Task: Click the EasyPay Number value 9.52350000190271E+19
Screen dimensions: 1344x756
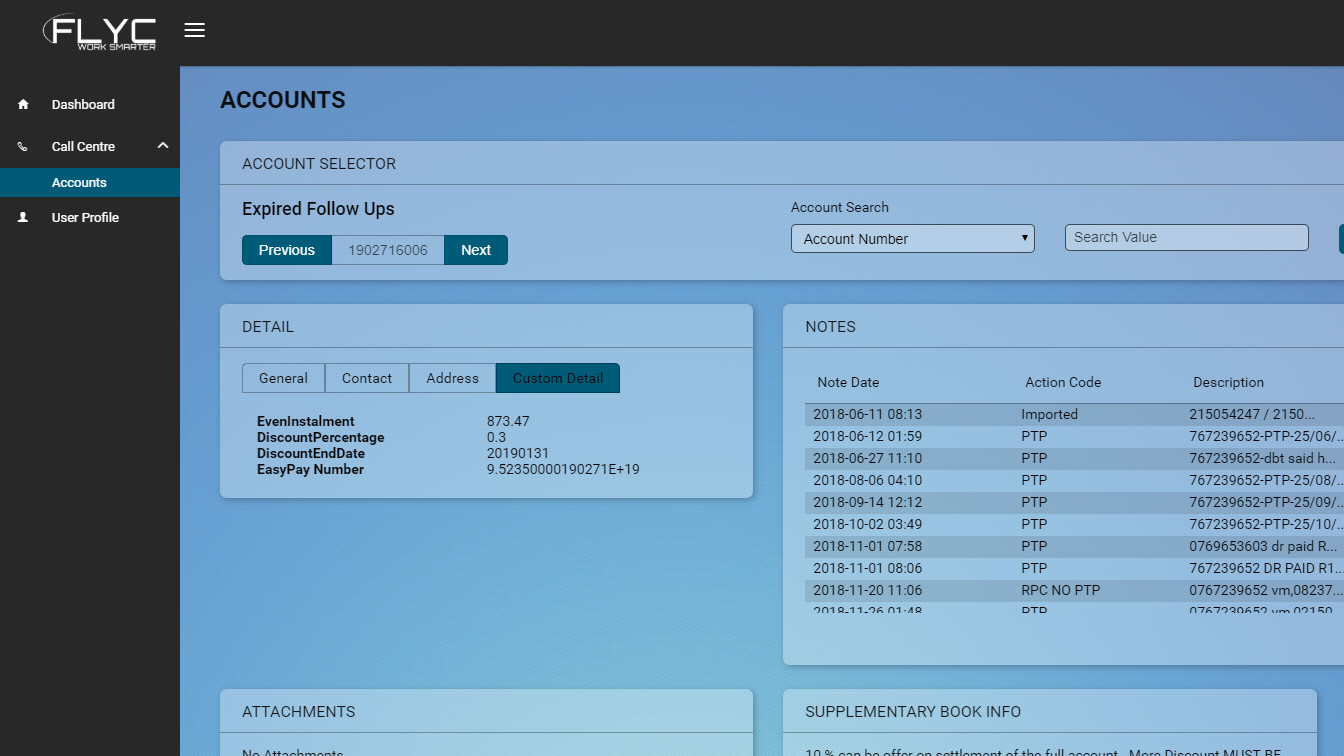Action: tap(563, 469)
